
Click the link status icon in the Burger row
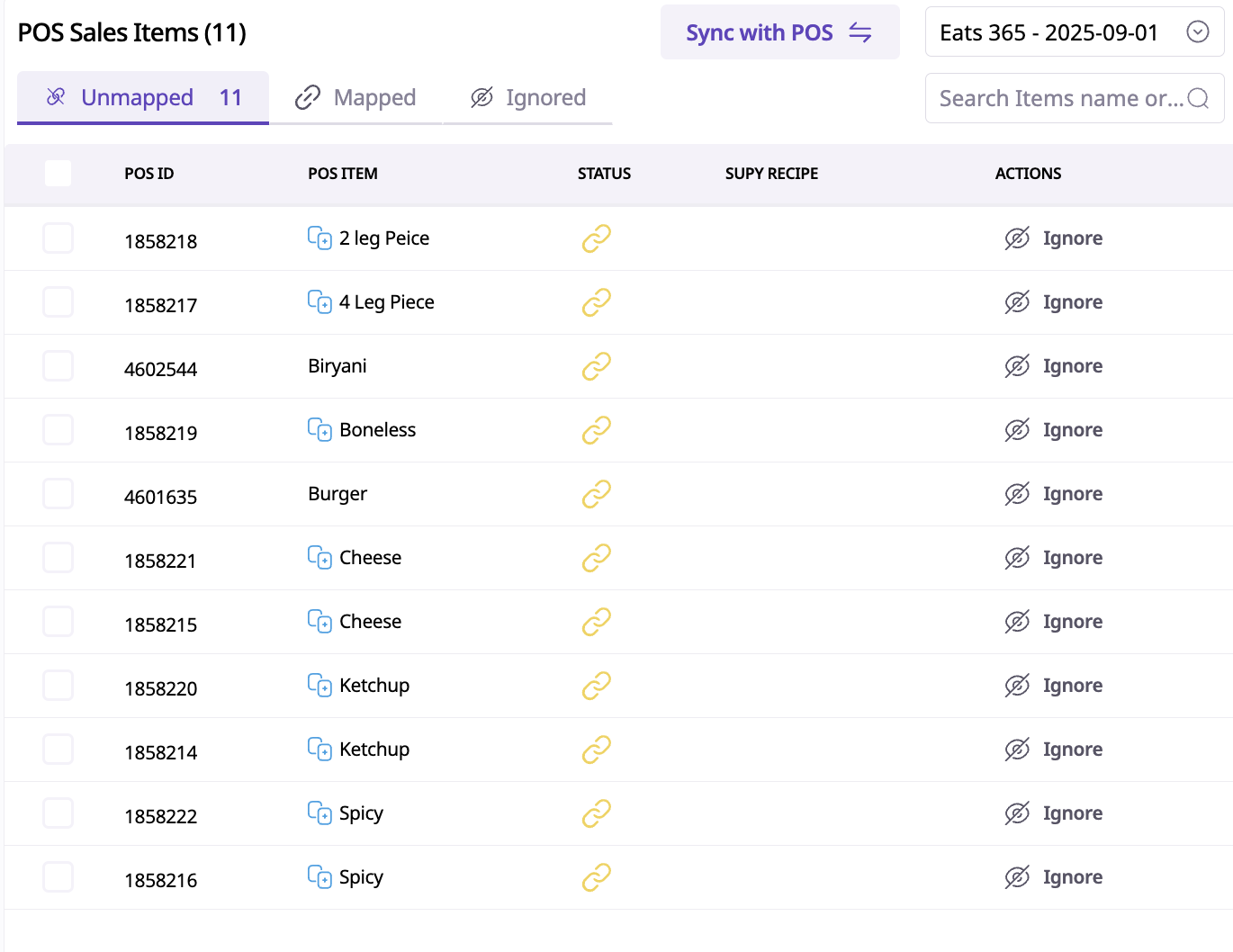coord(597,494)
